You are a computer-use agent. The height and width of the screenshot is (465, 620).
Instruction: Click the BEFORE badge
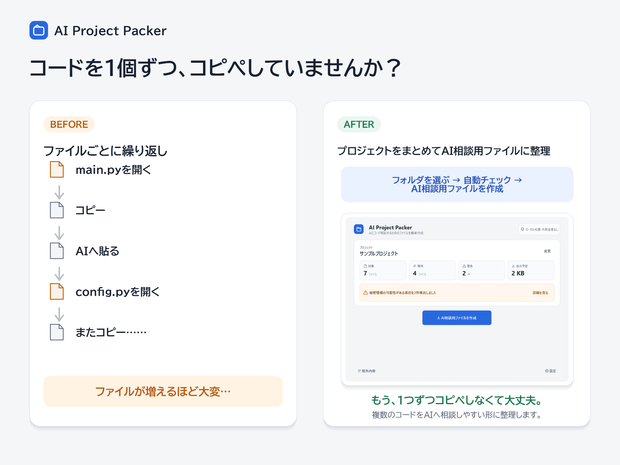click(69, 124)
